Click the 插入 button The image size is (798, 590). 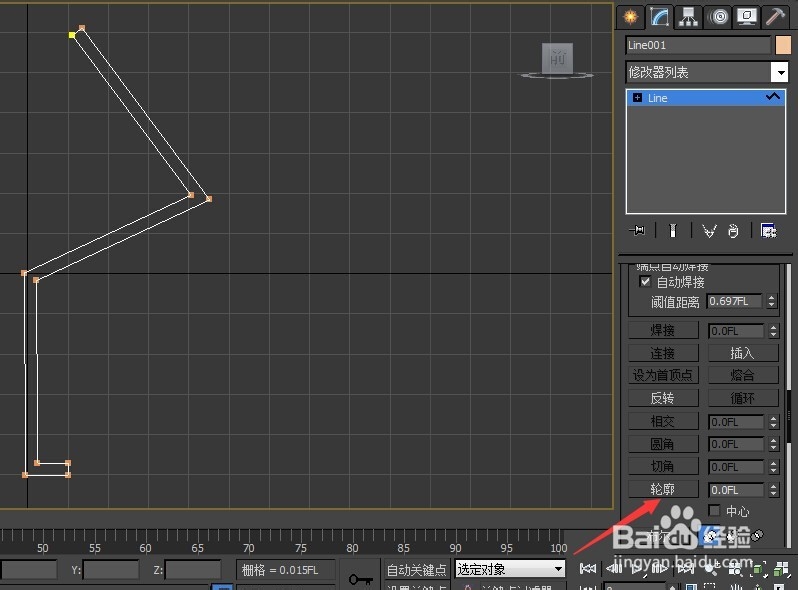point(743,353)
